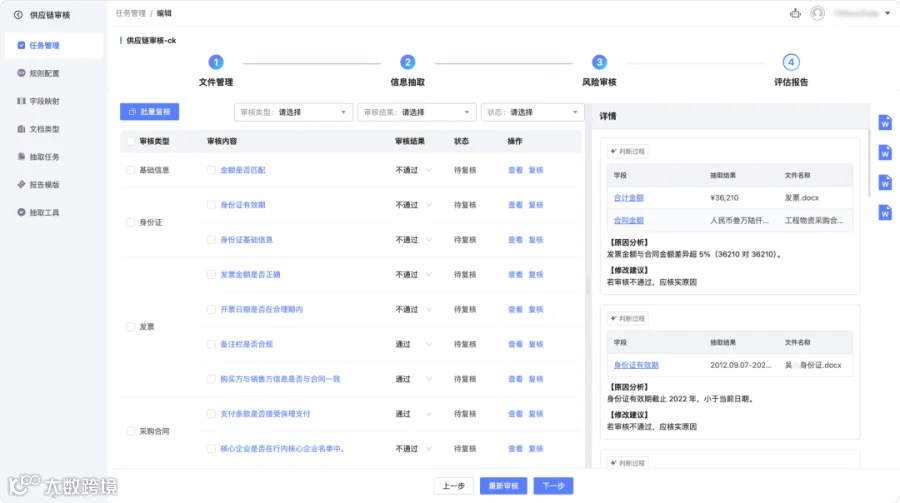Image resolution: width=900 pixels, height=503 pixels.
Task: Expand the username dropdown arrow in the header
Action: point(887,13)
